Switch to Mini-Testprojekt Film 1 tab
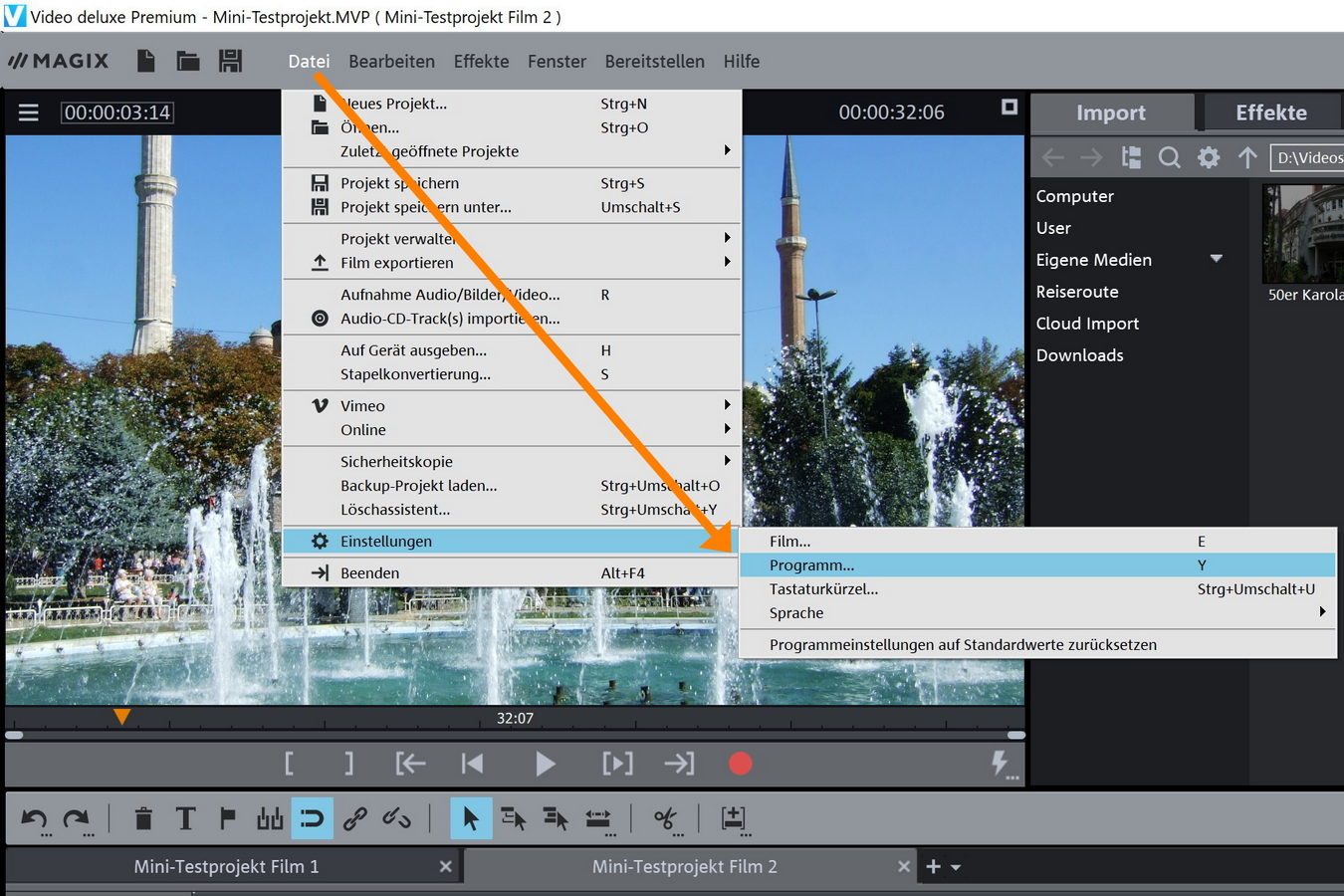Viewport: 1344px width, 896px height. pos(227,866)
